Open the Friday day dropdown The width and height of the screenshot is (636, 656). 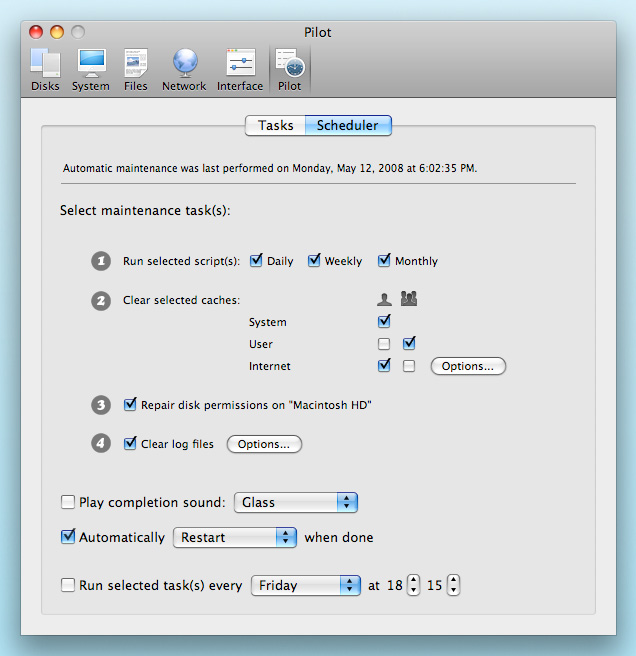(x=306, y=585)
